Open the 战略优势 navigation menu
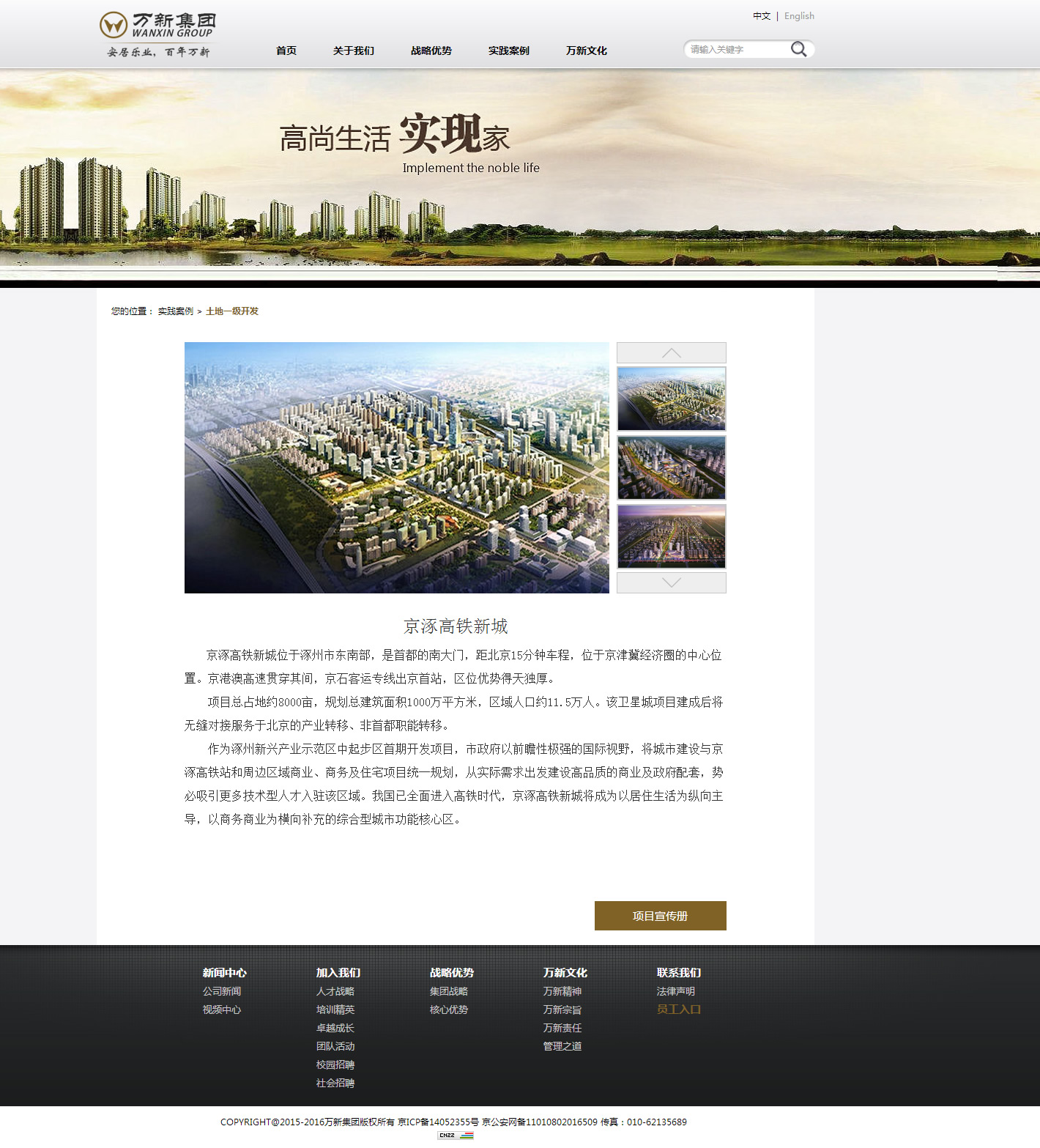 (431, 51)
